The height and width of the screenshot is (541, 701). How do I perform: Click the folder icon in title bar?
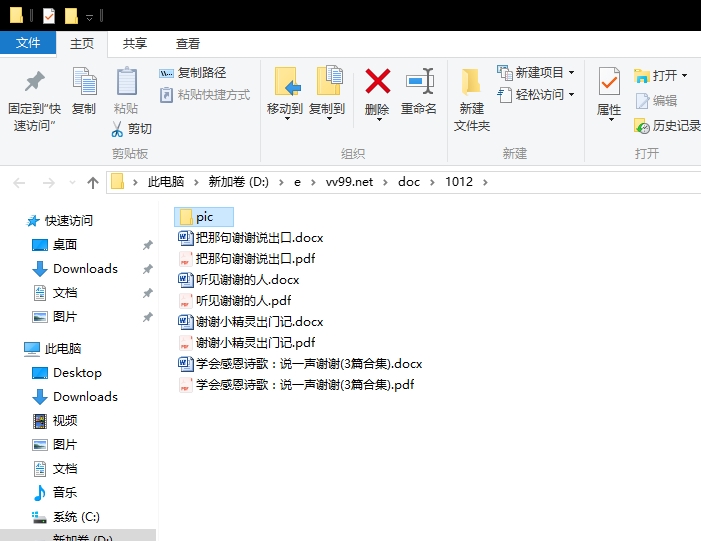pyautogui.click(x=17, y=16)
